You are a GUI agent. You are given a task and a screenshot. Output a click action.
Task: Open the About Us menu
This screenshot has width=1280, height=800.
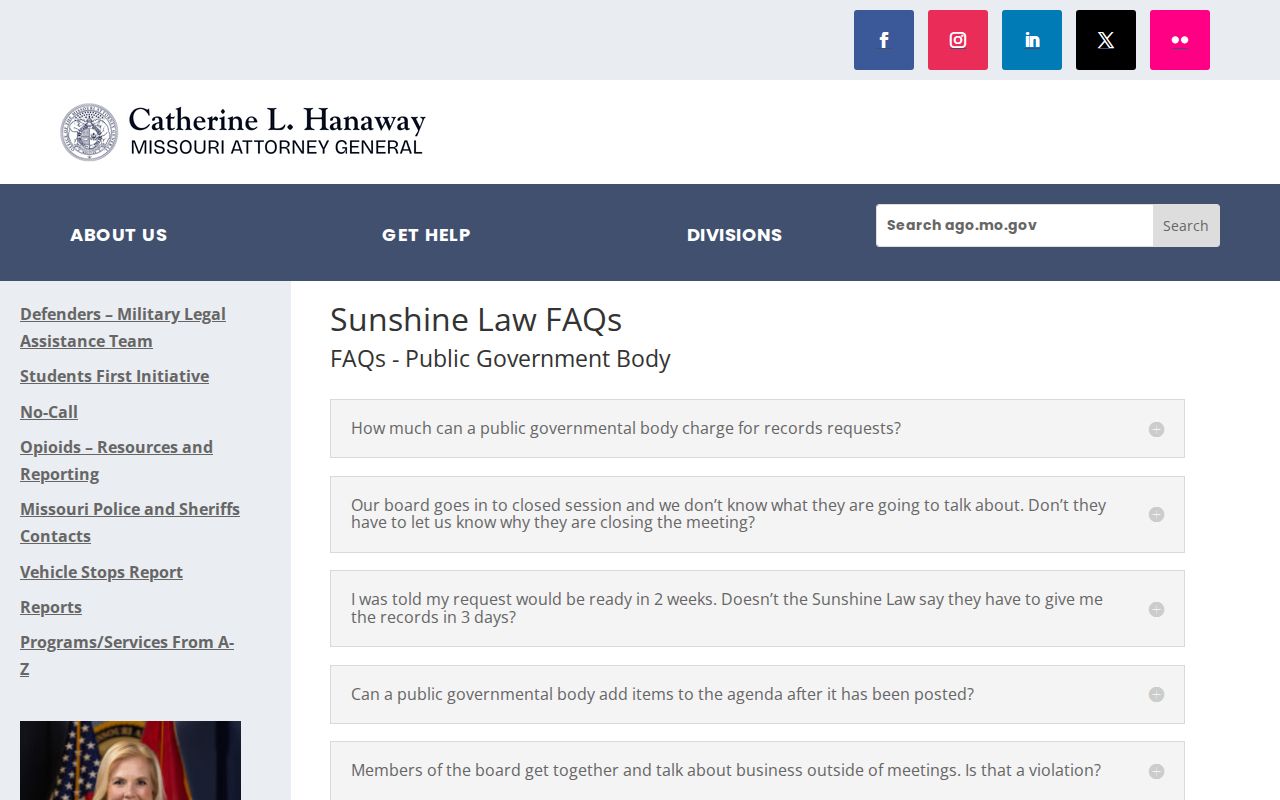click(x=118, y=235)
